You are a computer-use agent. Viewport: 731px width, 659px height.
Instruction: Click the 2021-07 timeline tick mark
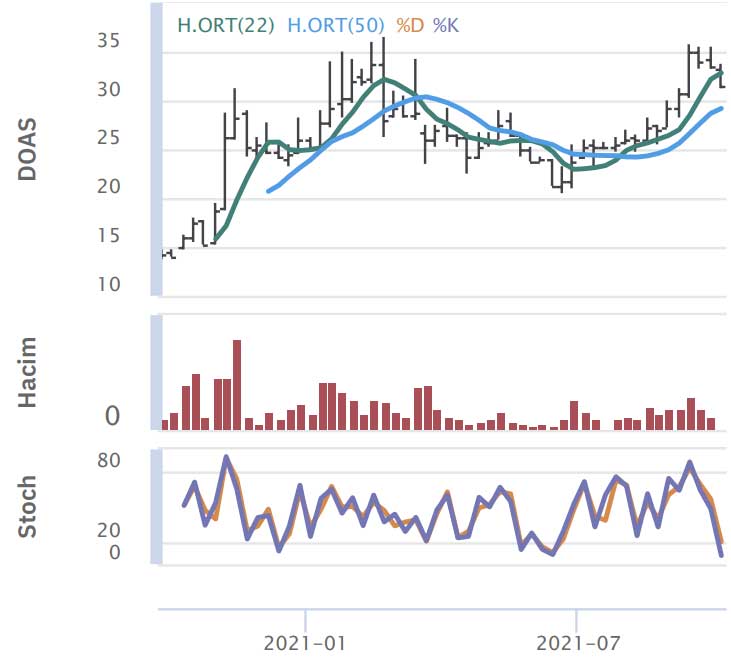(x=577, y=620)
